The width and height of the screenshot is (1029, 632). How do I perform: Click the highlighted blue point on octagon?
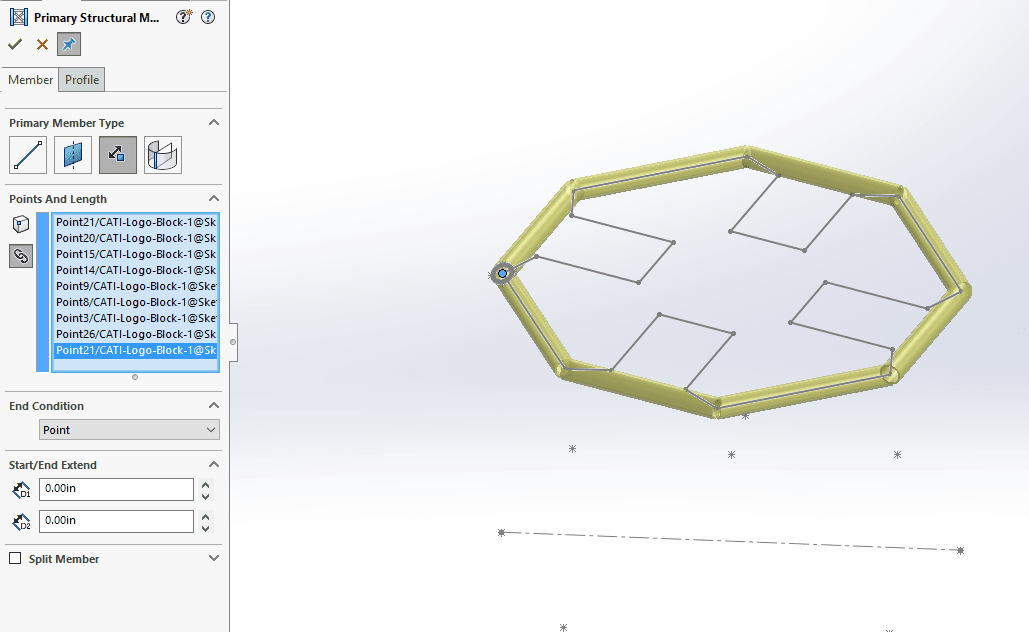pos(502,274)
